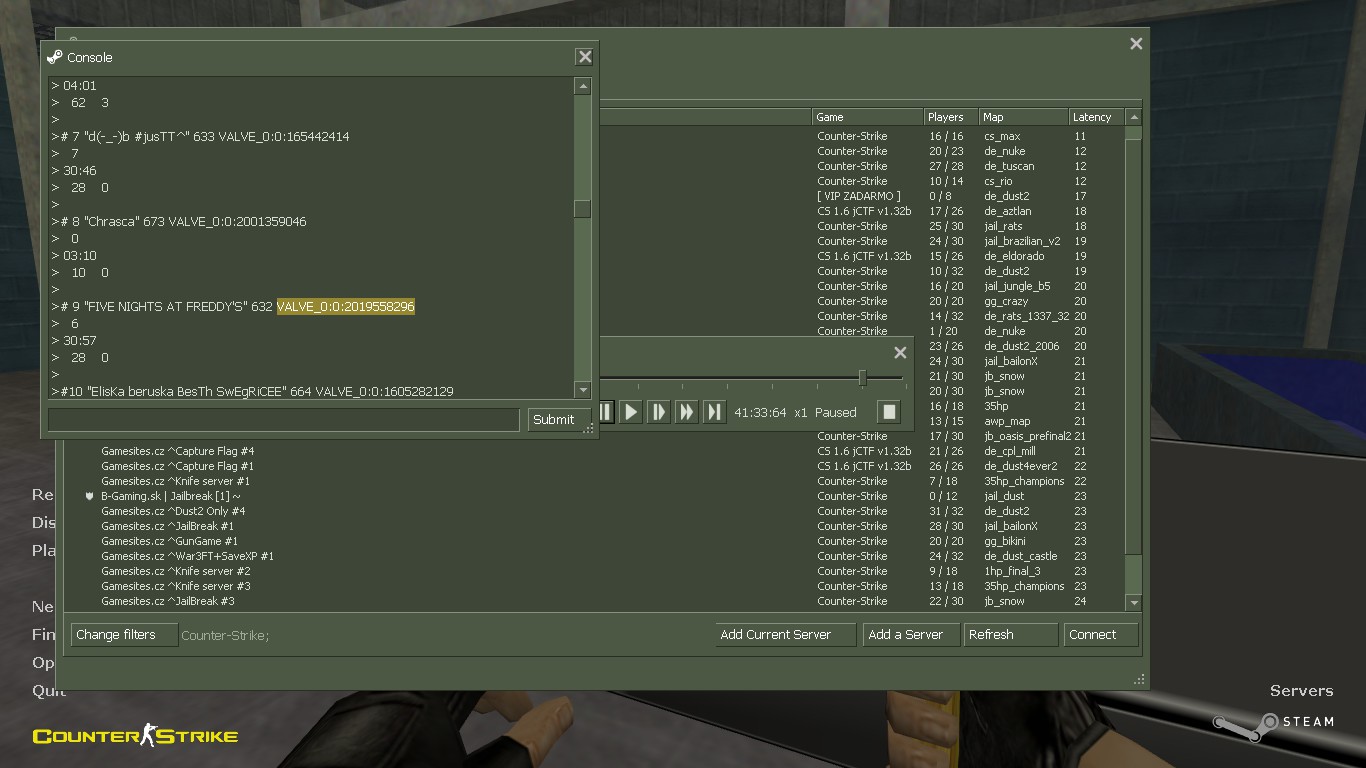1366x768 pixels.
Task: Click the Counter-Strike logo at bottom left
Action: (x=135, y=736)
